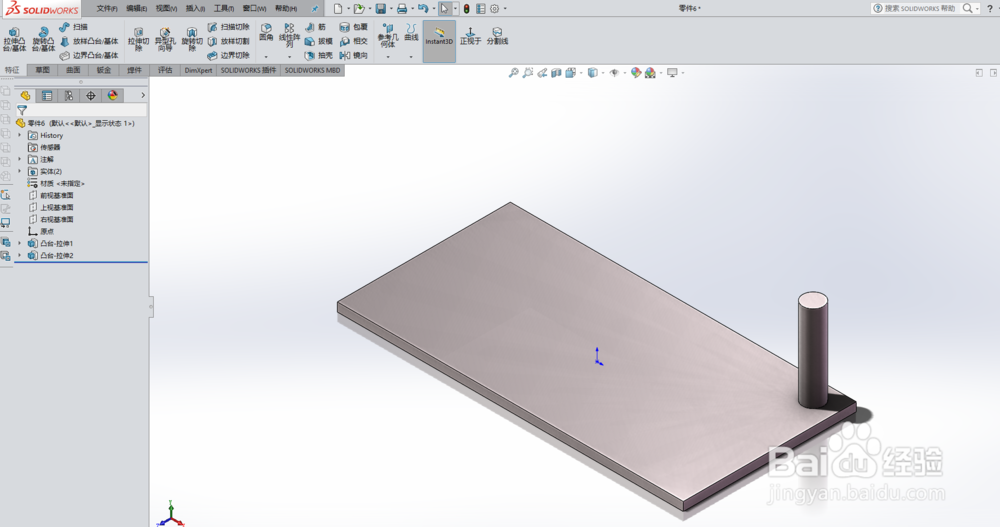
Task: Toggle the Section View icon
Action: (556, 73)
